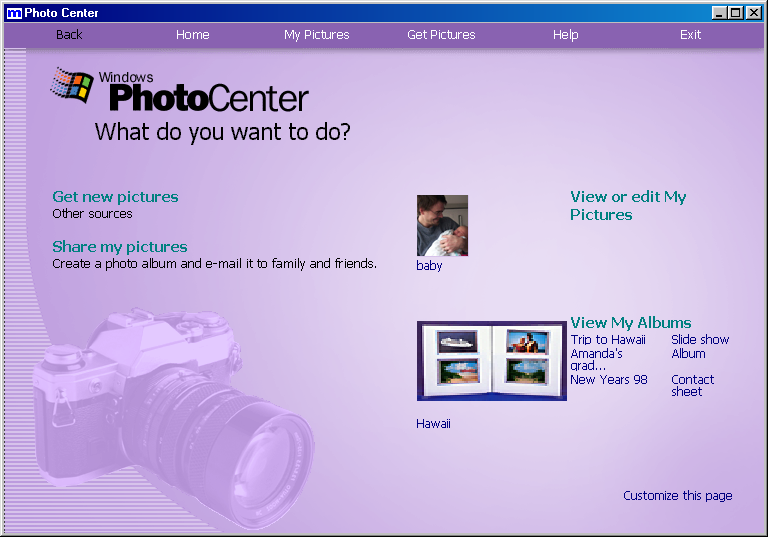Select Home in the top navigation

tap(192, 35)
